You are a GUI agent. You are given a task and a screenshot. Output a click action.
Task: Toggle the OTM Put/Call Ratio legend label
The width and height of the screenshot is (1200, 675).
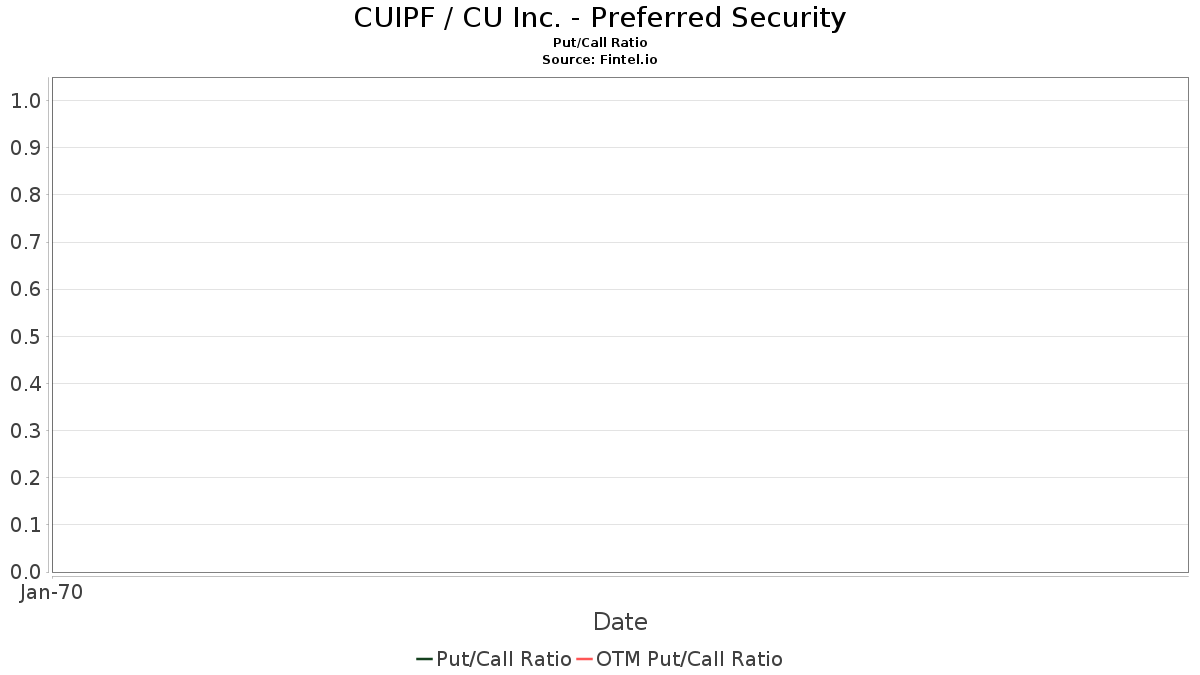coord(689,659)
